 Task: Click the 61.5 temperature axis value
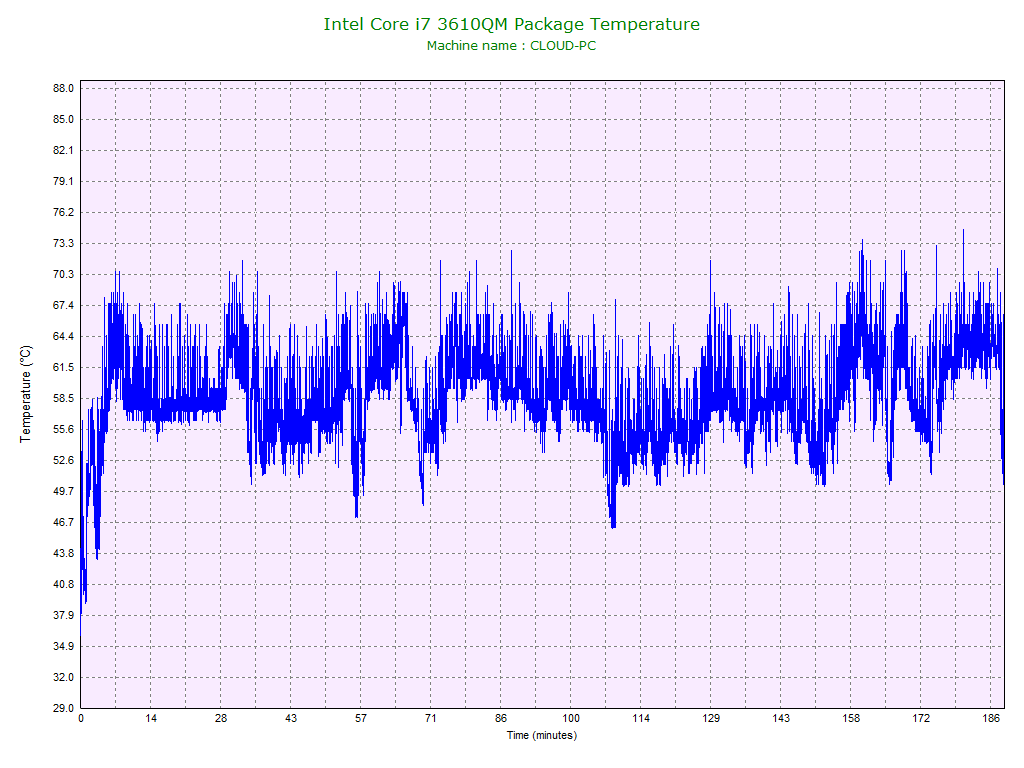[x=63, y=367]
